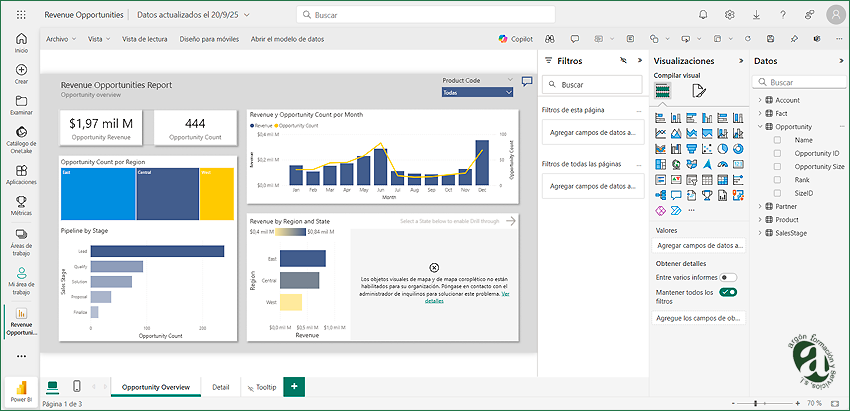This screenshot has height=411, width=850.
Task: Select the scatter chart visualization
Action: [x=707, y=149]
